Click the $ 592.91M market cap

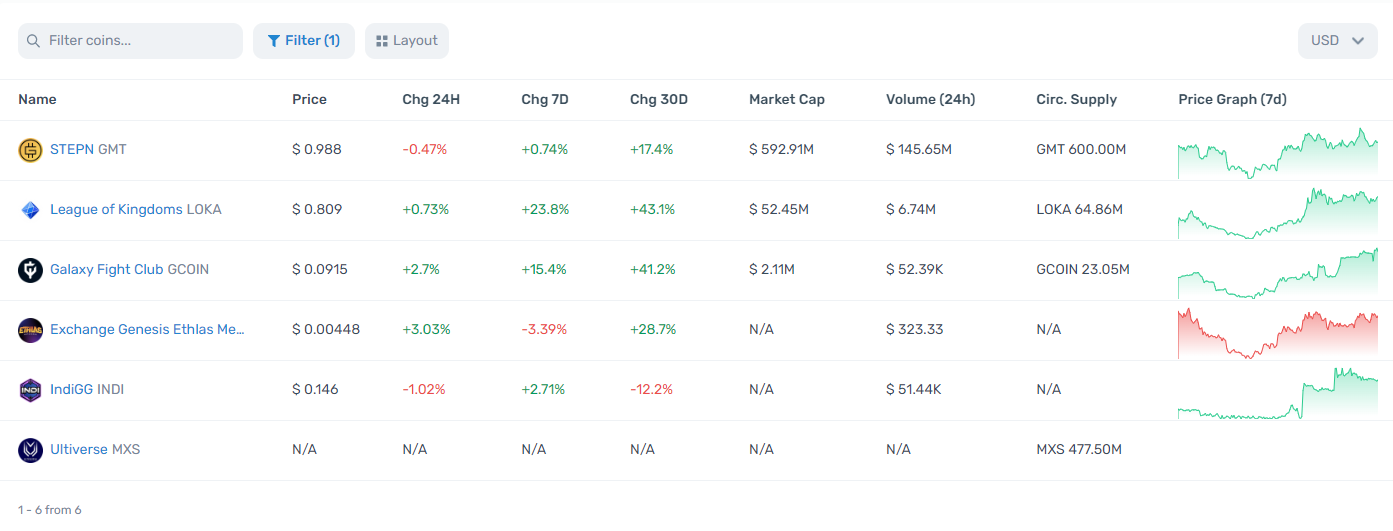(781, 149)
